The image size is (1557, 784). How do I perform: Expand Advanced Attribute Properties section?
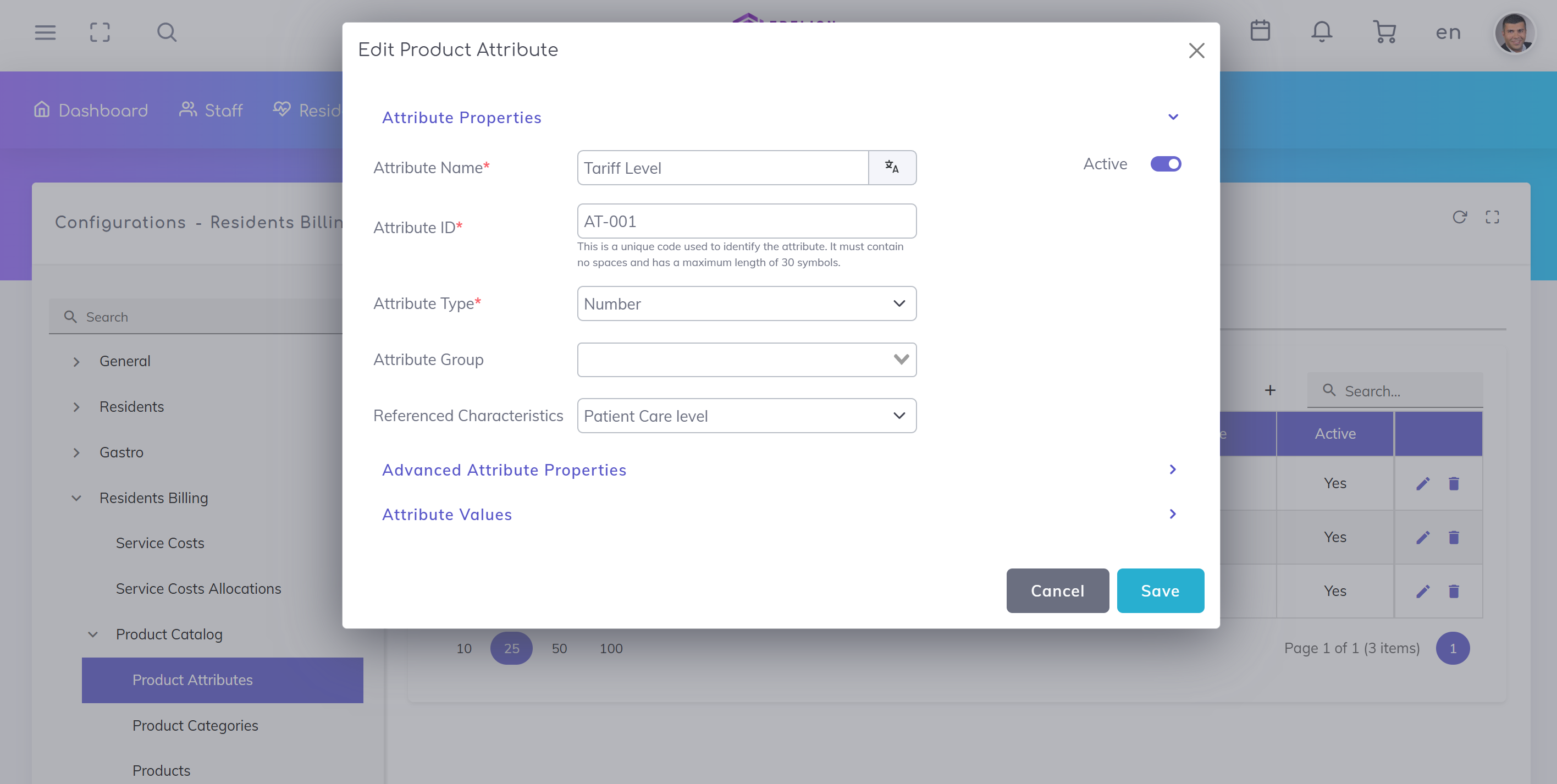click(504, 470)
